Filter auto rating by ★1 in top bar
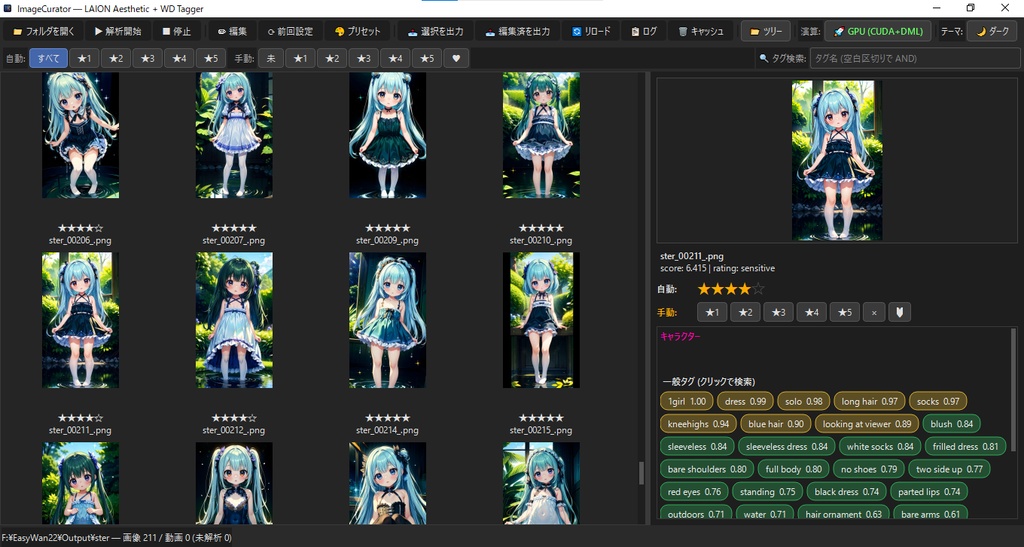 (x=84, y=58)
